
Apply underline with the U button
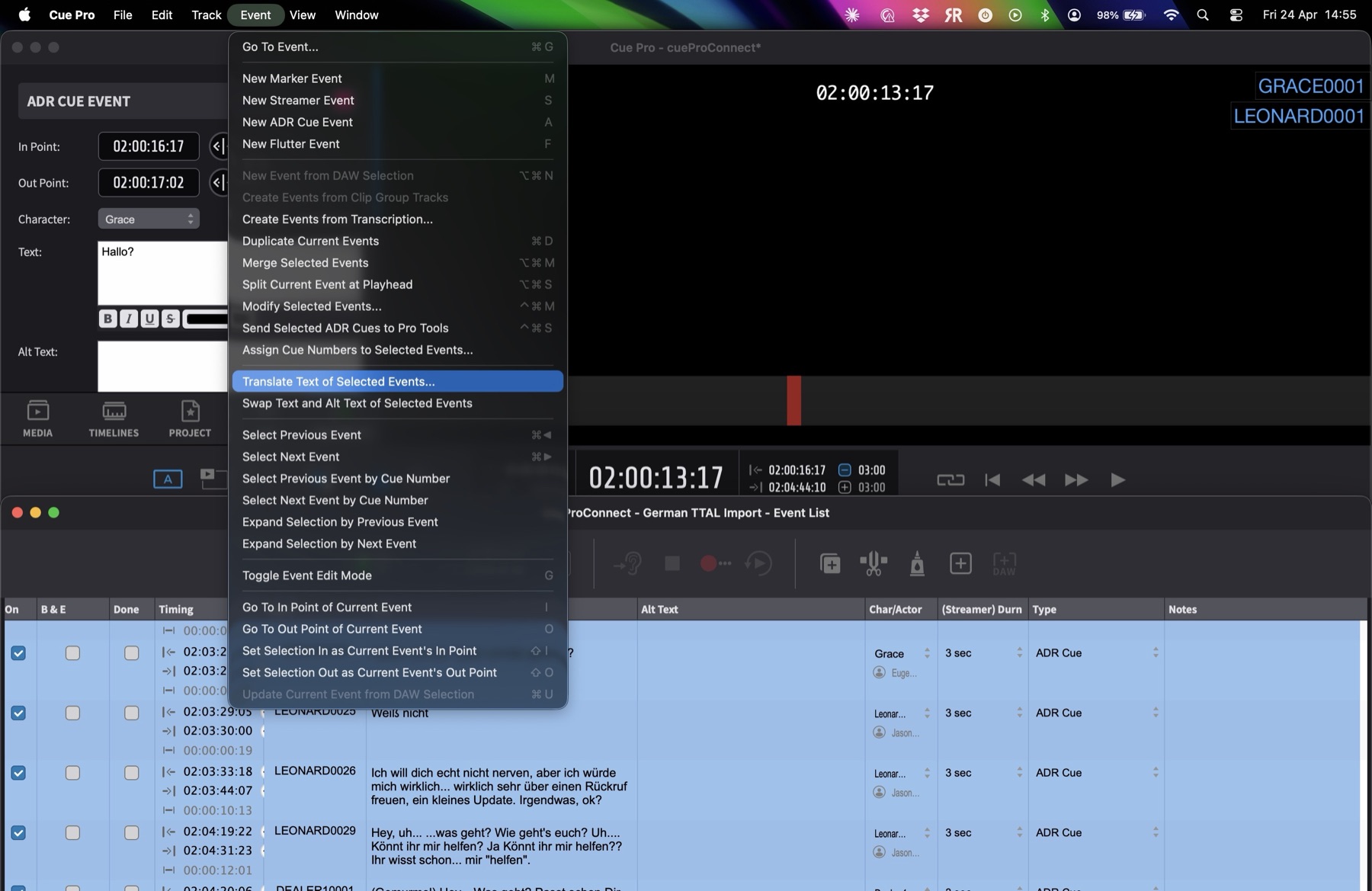(149, 319)
